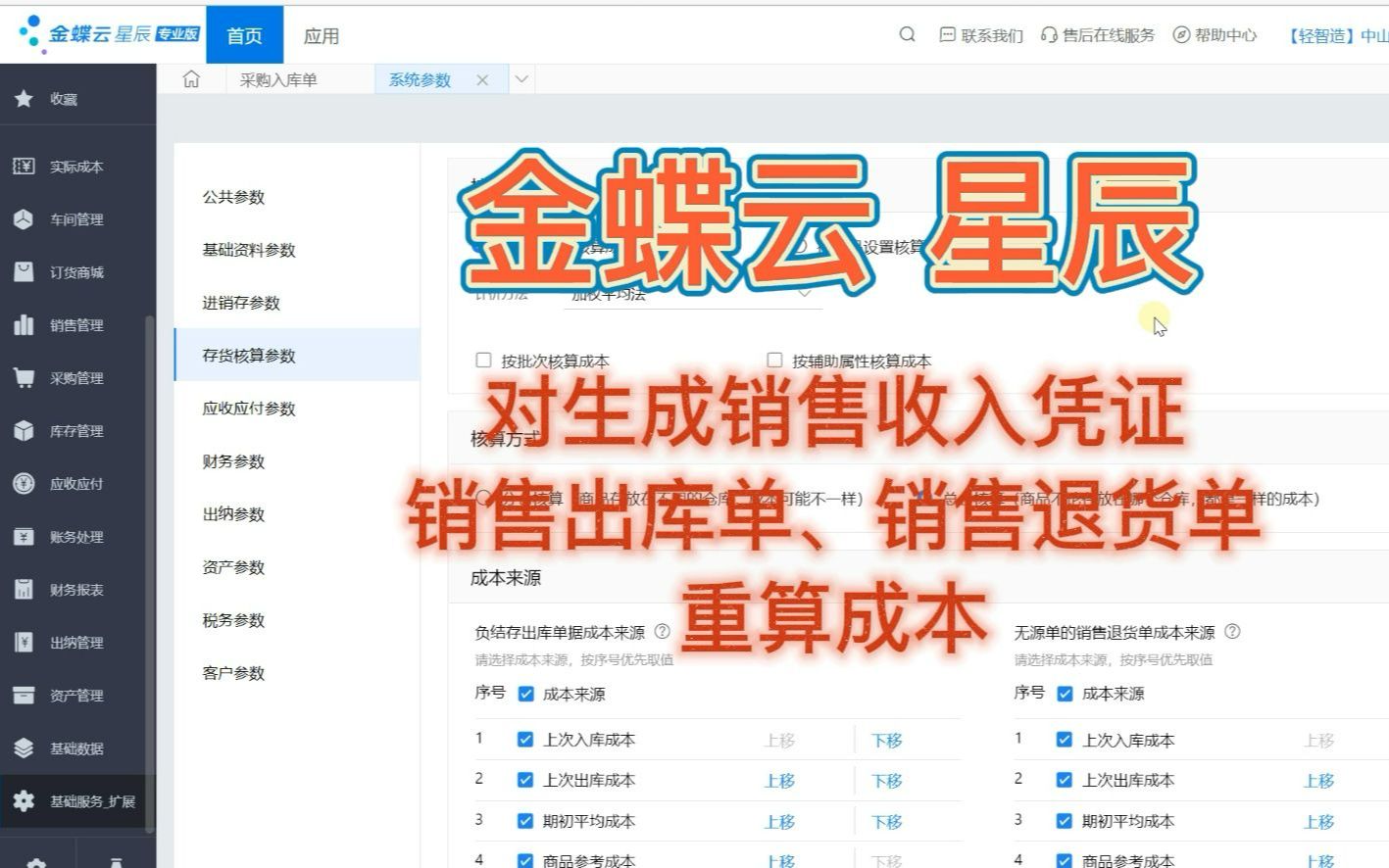Image resolution: width=1389 pixels, height=868 pixels.
Task: Click the 联系我们 chat icon
Action: tap(947, 35)
